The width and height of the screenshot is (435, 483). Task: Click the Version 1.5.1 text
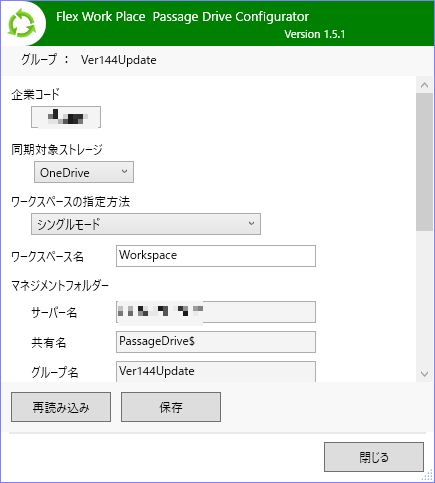(x=315, y=34)
